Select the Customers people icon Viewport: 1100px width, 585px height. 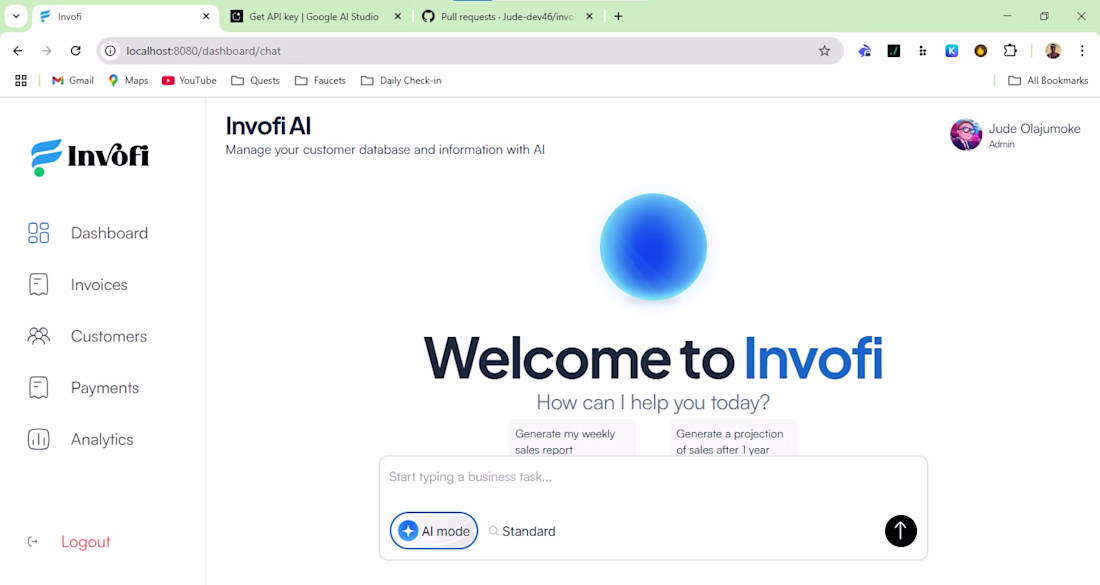[x=39, y=336]
